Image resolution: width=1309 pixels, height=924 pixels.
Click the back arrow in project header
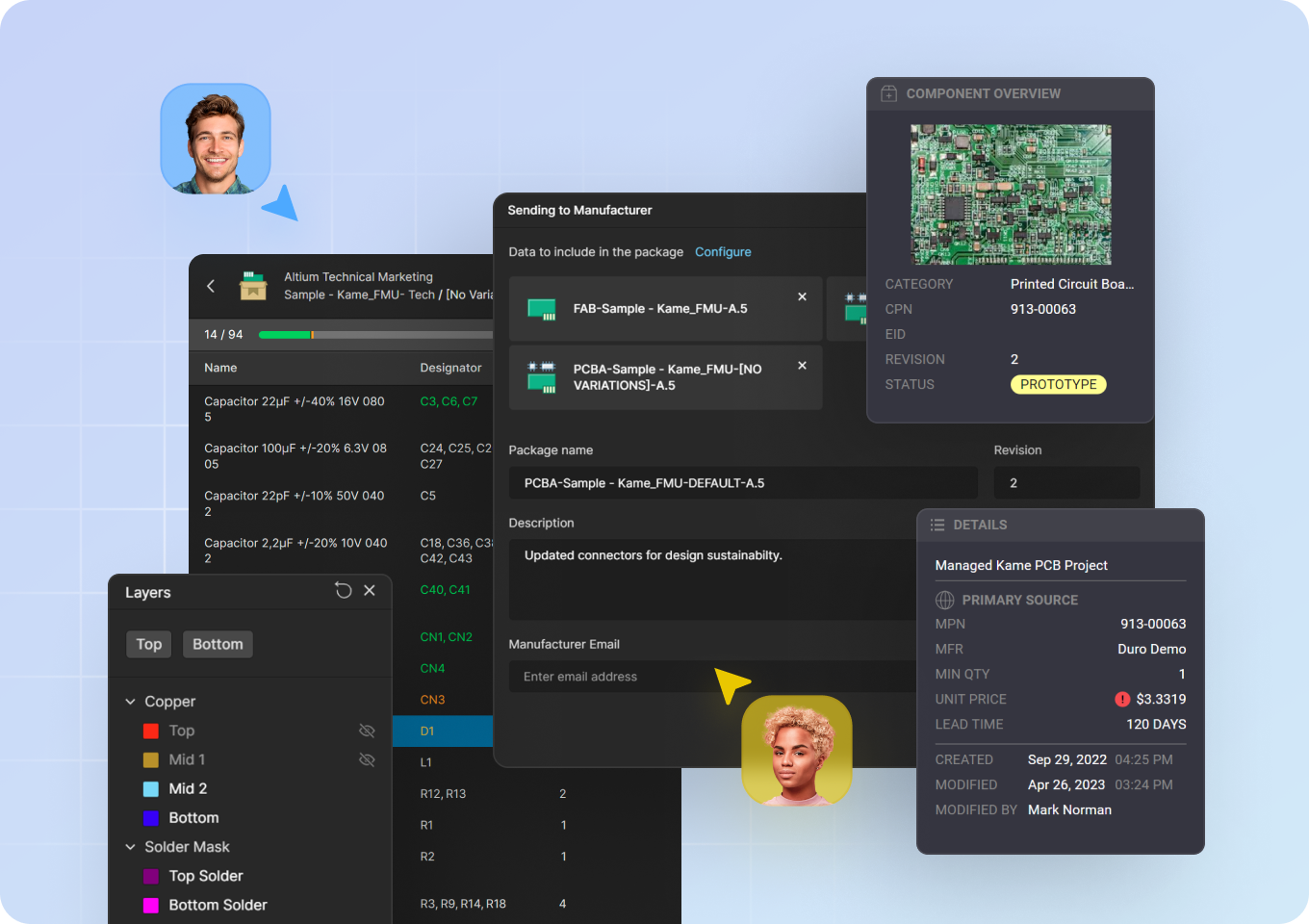coord(211,286)
